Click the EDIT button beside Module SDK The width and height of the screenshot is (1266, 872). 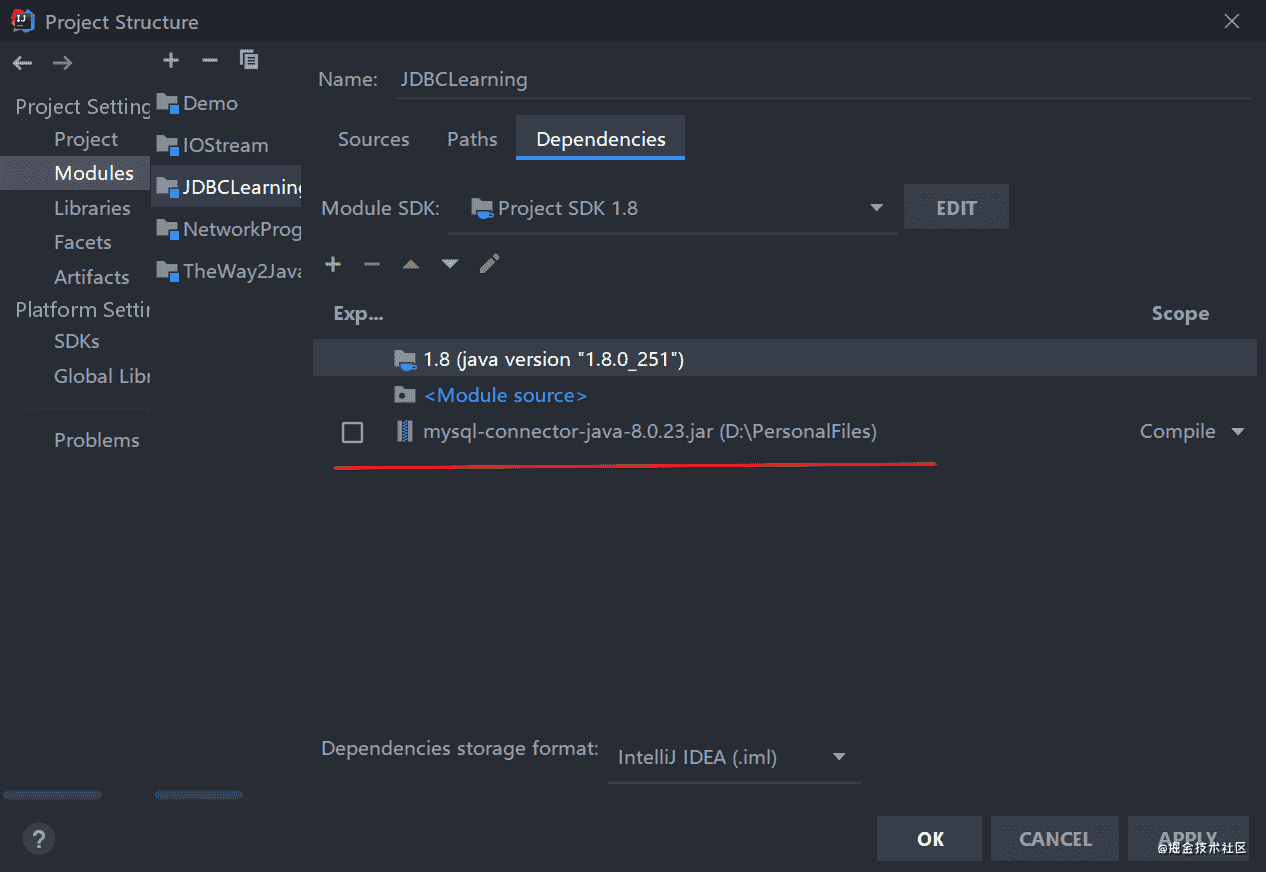(956, 208)
